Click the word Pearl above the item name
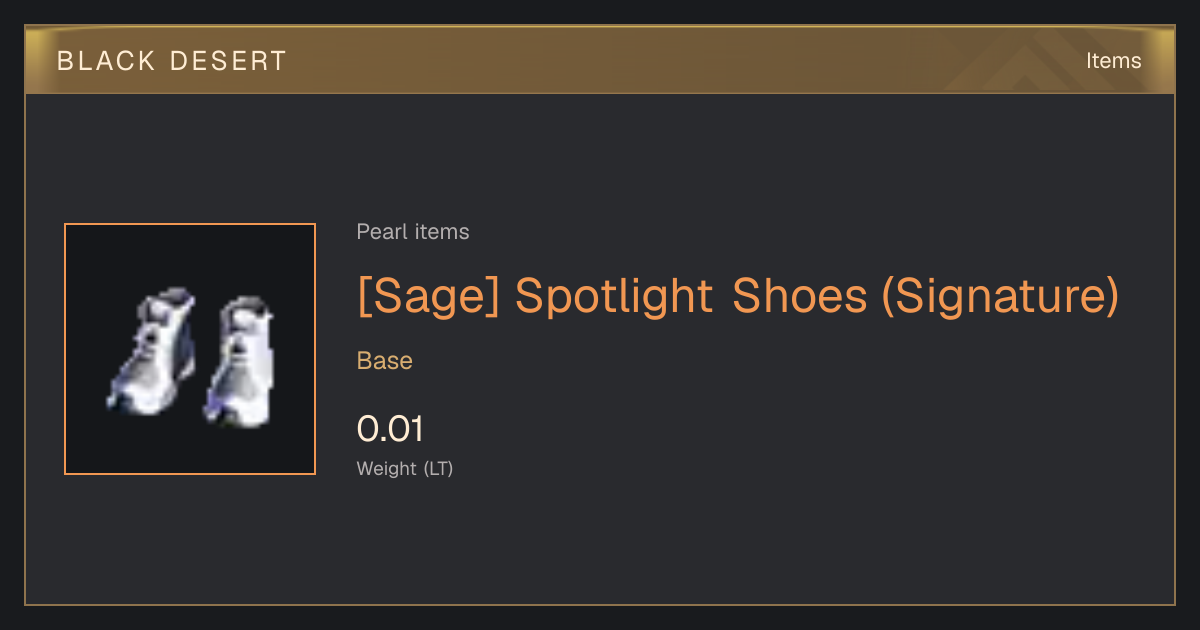Image resolution: width=1200 pixels, height=630 pixels. pyautogui.click(x=379, y=232)
